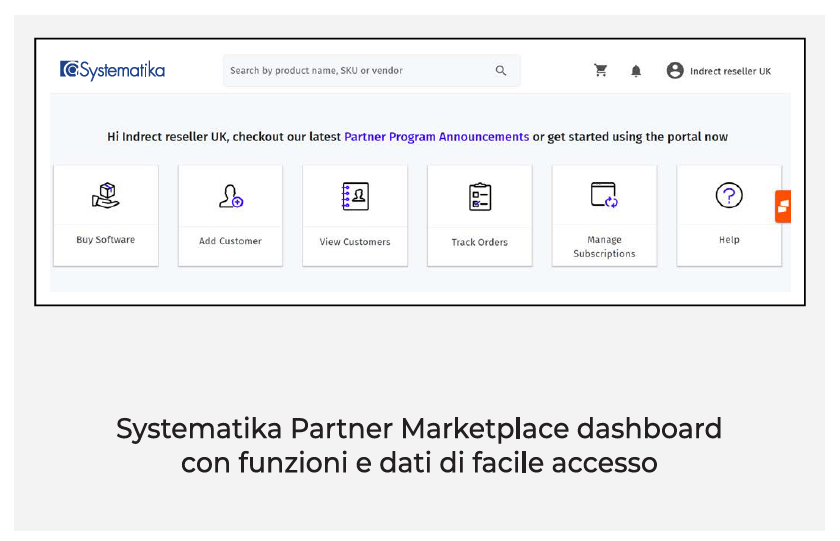Select the Track Orders tile label
The image size is (840, 541).
[x=480, y=242]
